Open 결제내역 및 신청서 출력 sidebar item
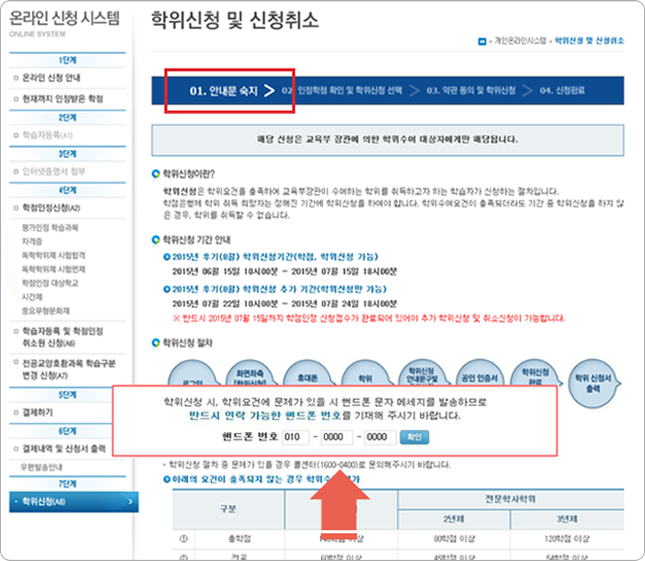The image size is (645, 561). click(64, 448)
